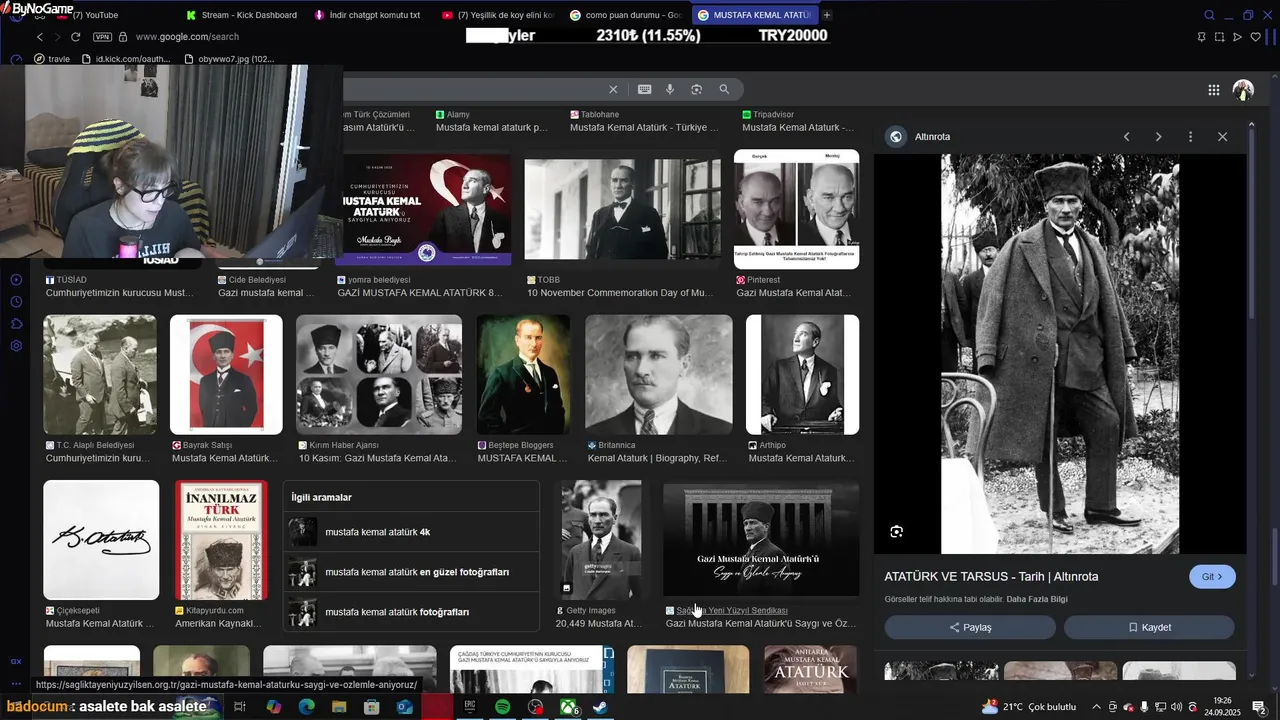Open the weather widget 21°C Çok bulutlu

click(x=1029, y=707)
